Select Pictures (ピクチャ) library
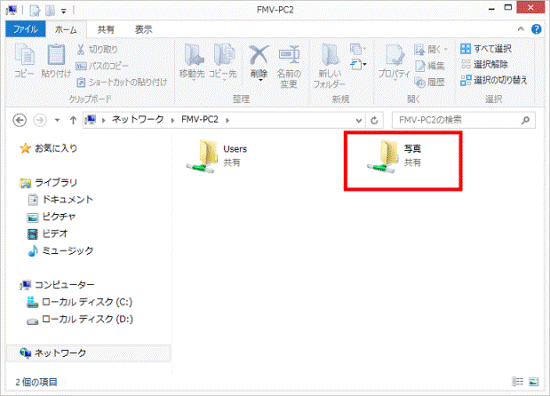This screenshot has width=550, height=396. coord(51,217)
